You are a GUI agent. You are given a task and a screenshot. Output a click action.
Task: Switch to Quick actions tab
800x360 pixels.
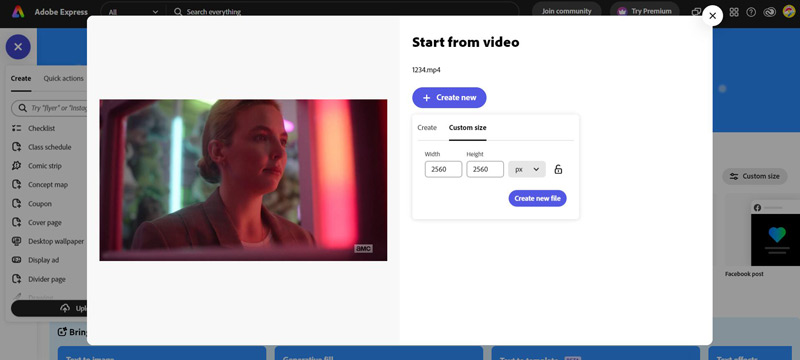(x=63, y=79)
